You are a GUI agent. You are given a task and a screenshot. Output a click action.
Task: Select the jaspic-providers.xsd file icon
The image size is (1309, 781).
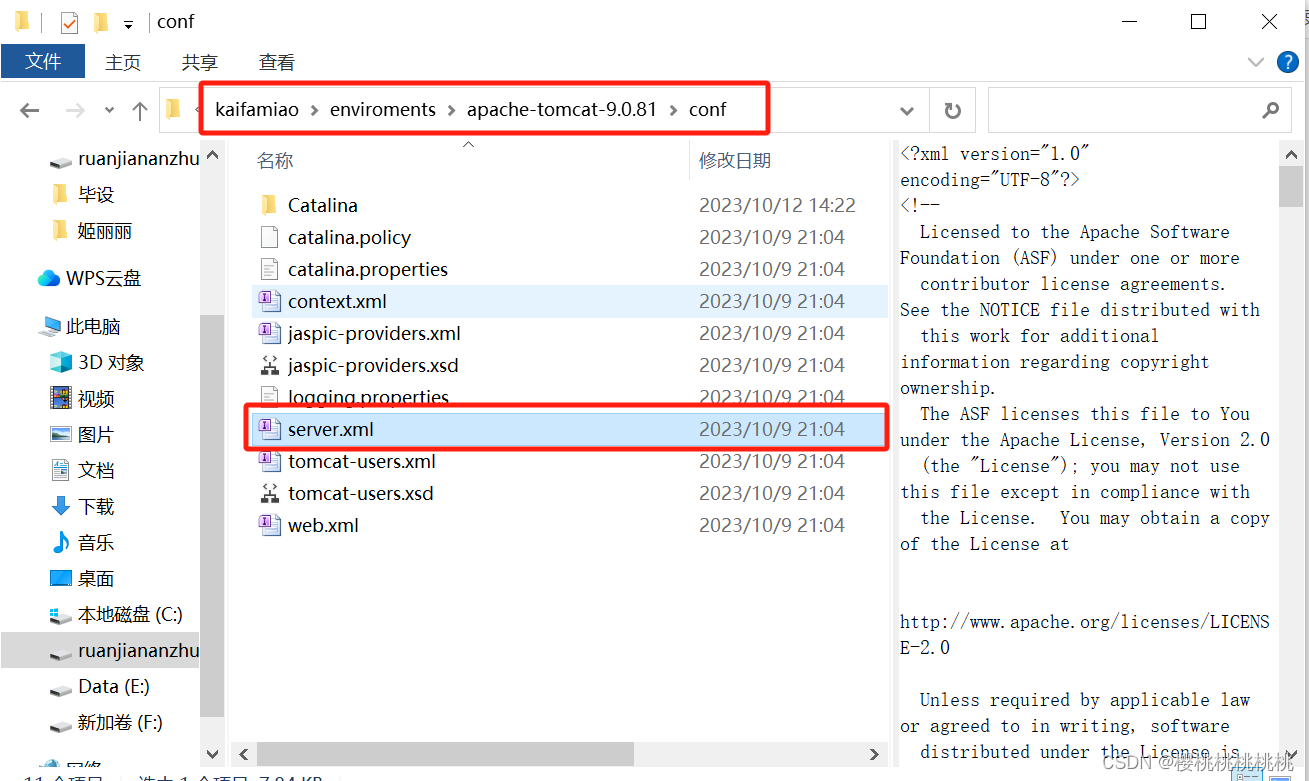coord(268,365)
